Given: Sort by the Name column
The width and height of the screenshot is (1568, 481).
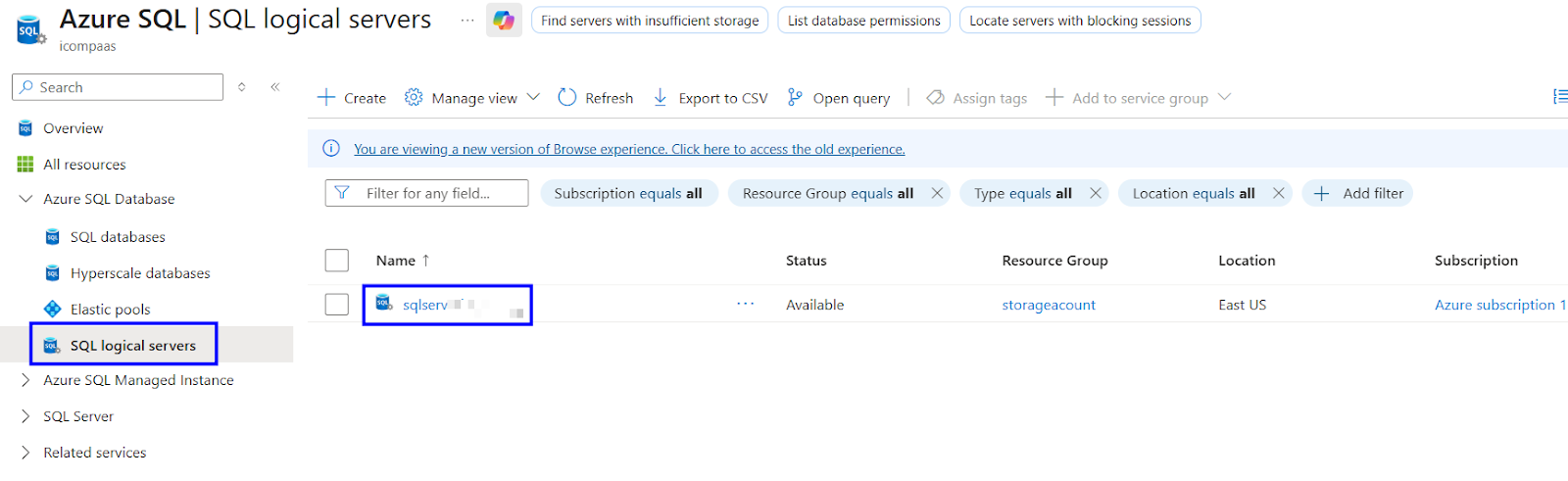Looking at the screenshot, I should [403, 261].
